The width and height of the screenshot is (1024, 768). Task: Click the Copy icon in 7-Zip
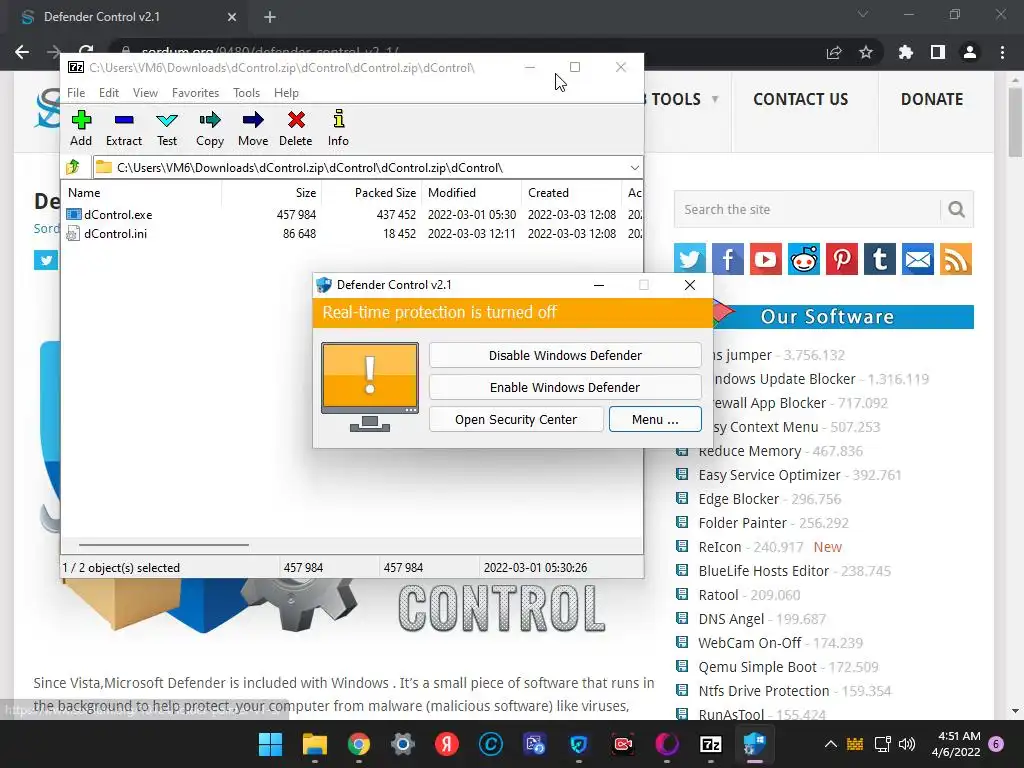click(x=210, y=120)
